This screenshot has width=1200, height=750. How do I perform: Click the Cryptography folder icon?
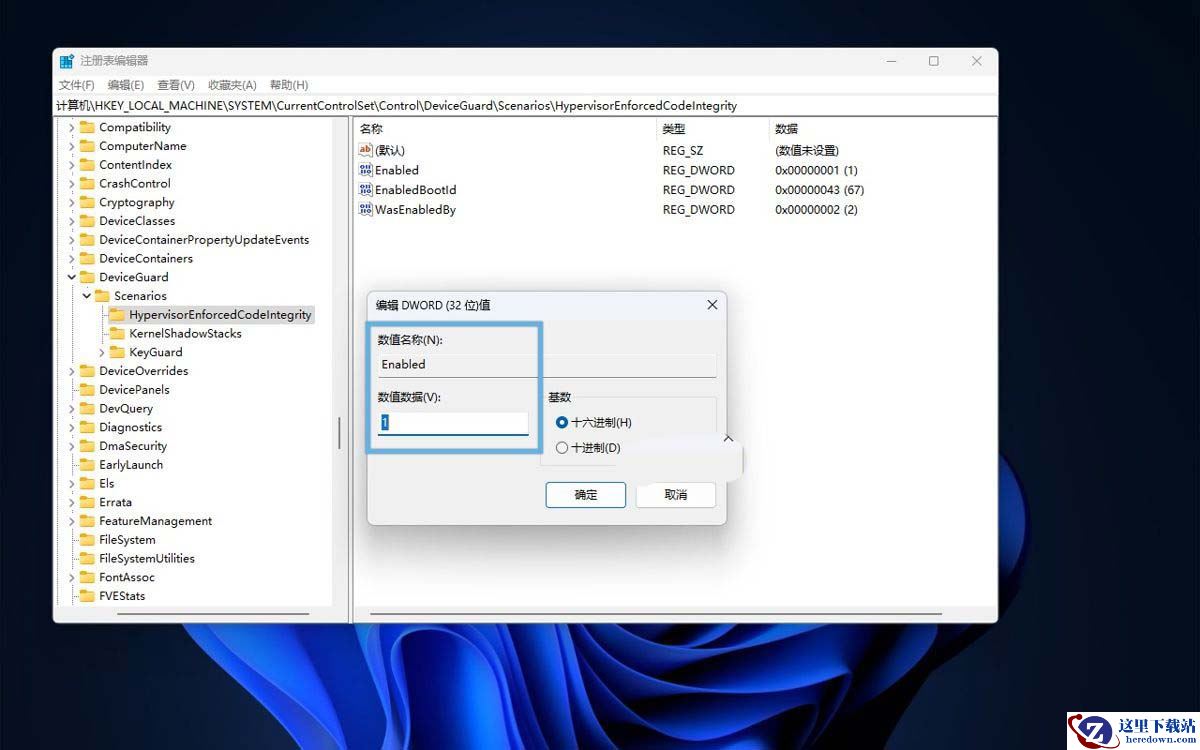pos(87,202)
